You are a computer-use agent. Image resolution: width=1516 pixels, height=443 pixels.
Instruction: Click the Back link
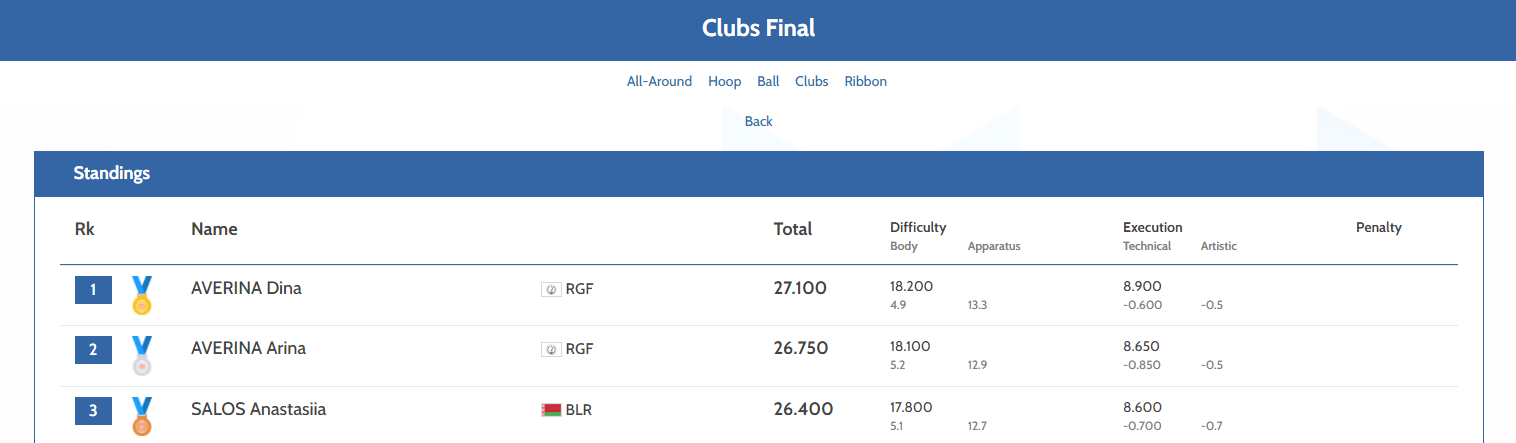pos(758,122)
